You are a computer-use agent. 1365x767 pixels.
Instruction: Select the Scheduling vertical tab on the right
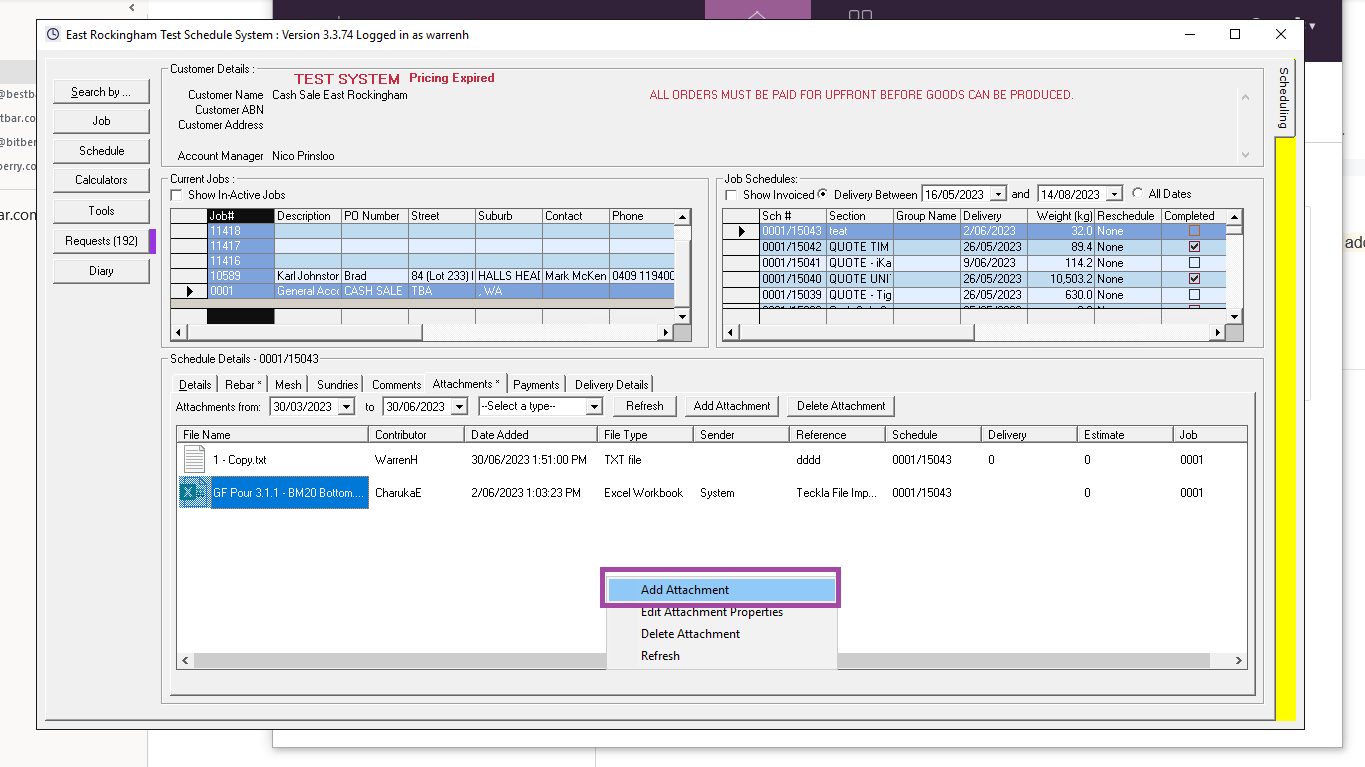(1283, 100)
